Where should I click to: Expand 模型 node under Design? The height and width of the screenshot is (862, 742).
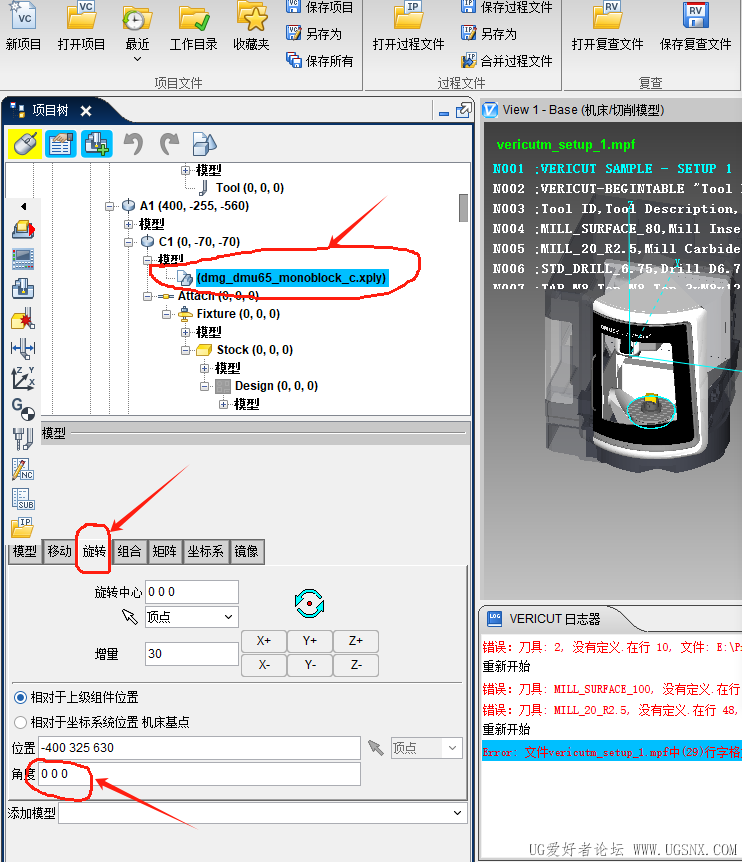pyautogui.click(x=223, y=405)
